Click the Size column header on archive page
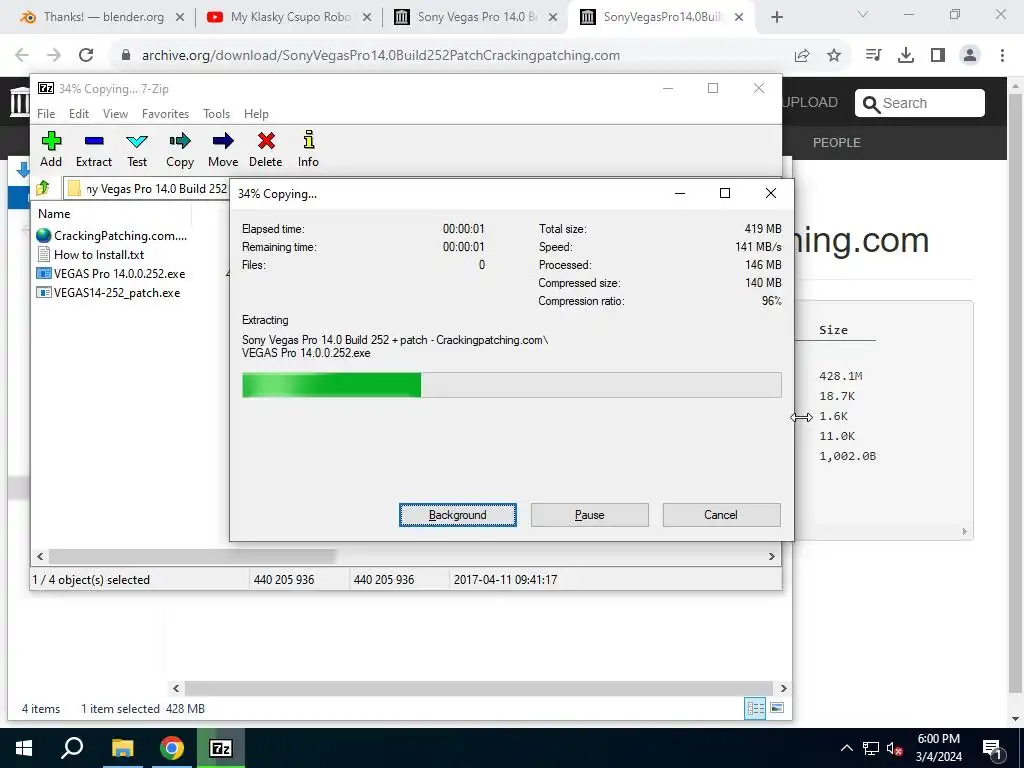Image resolution: width=1024 pixels, height=768 pixels. click(833, 330)
